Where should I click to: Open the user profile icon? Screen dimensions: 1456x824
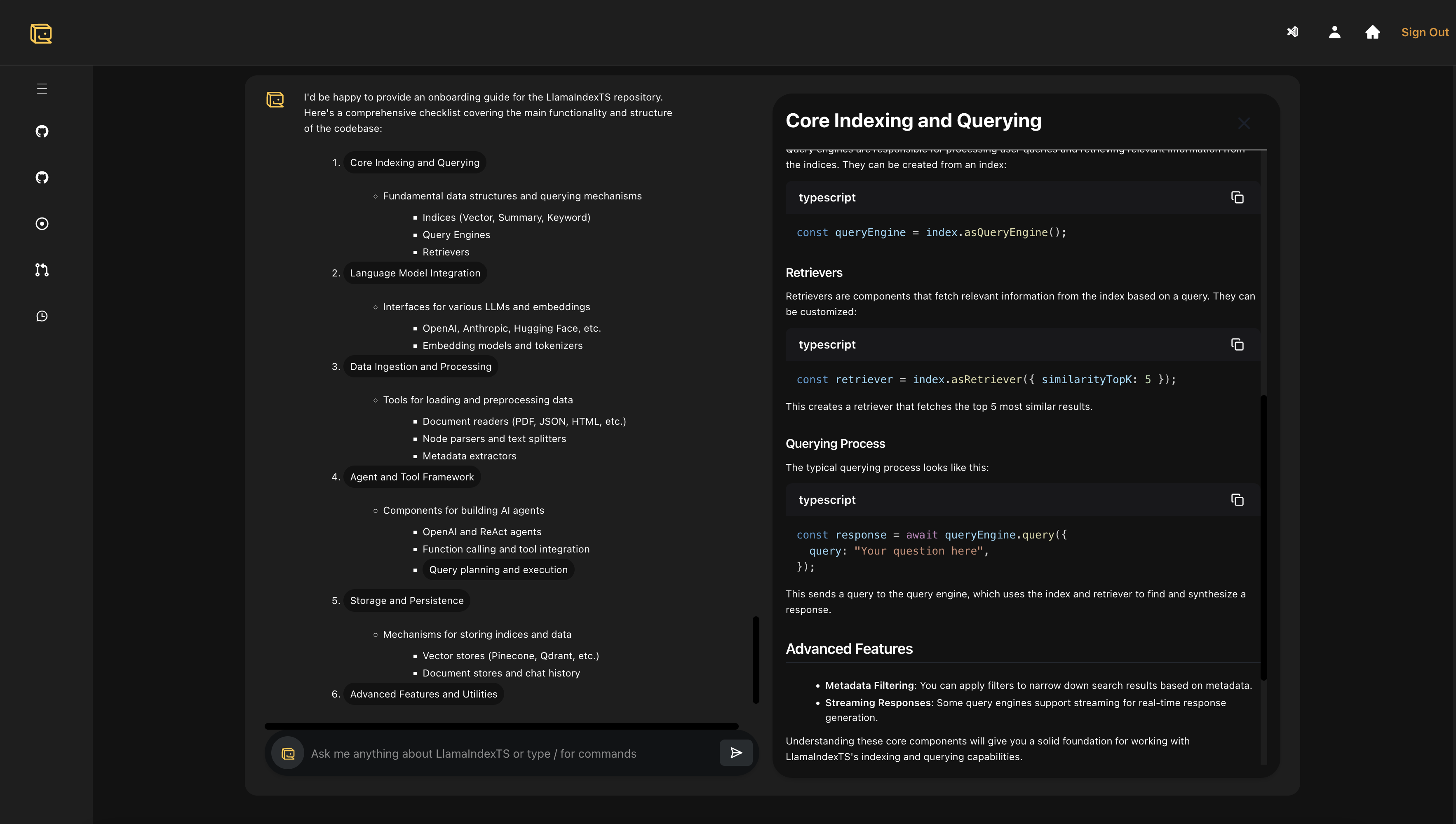[1334, 32]
